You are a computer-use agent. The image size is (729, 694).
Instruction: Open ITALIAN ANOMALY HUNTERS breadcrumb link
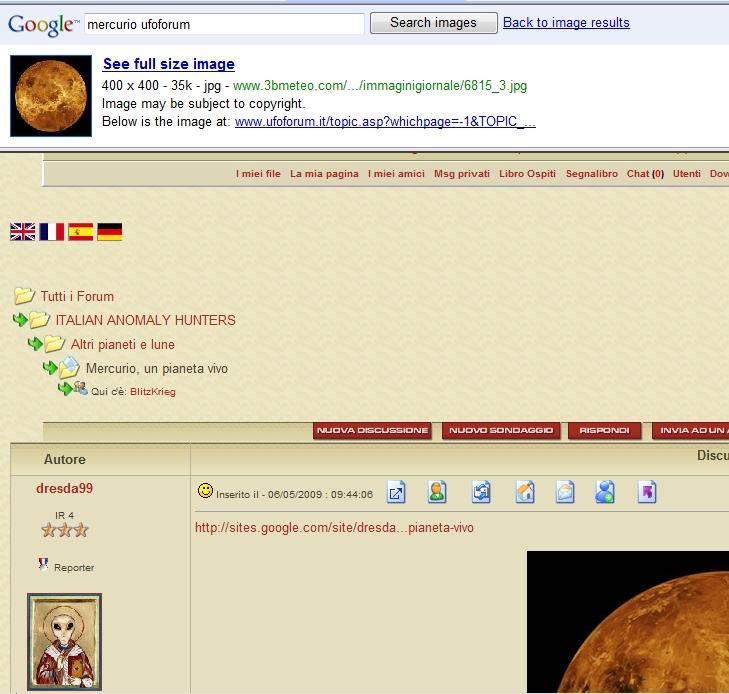pyautogui.click(x=146, y=320)
